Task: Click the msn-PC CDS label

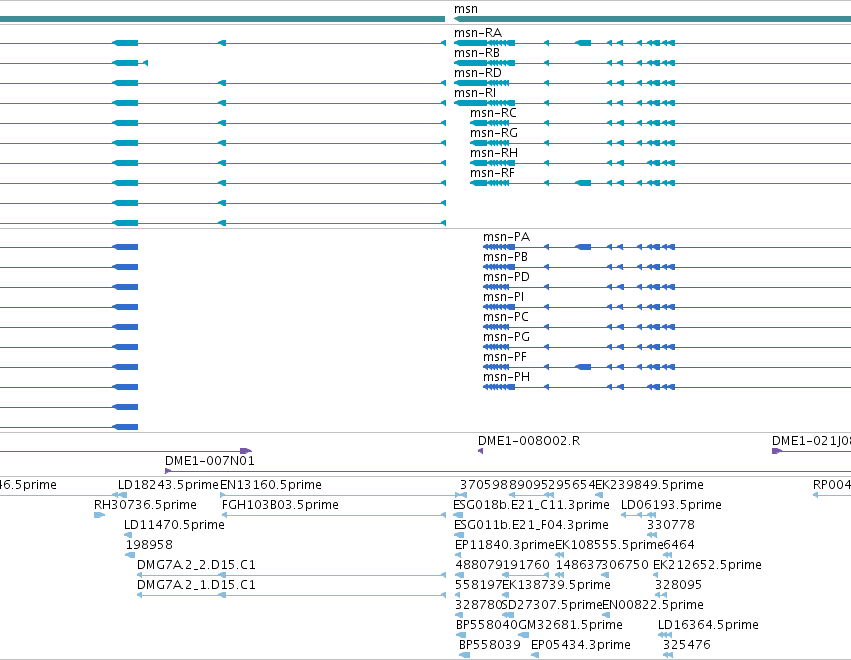Action: [505, 317]
